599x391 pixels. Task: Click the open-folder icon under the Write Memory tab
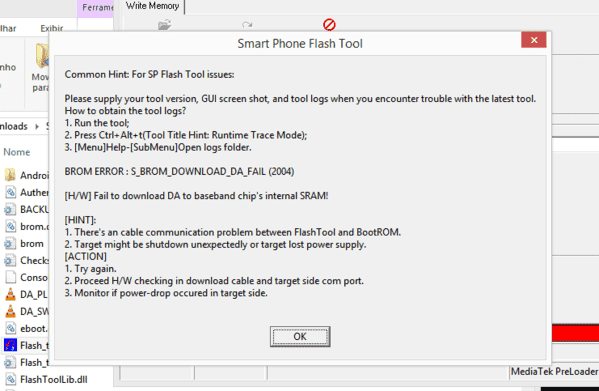(165, 25)
